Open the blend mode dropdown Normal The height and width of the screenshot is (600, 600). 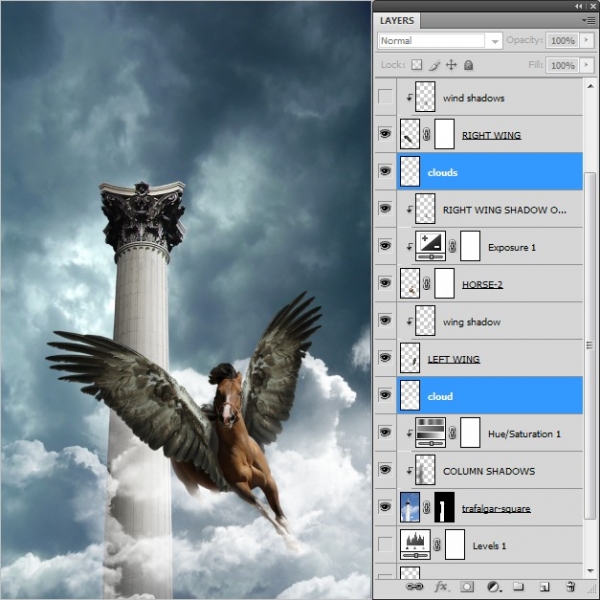pos(440,41)
